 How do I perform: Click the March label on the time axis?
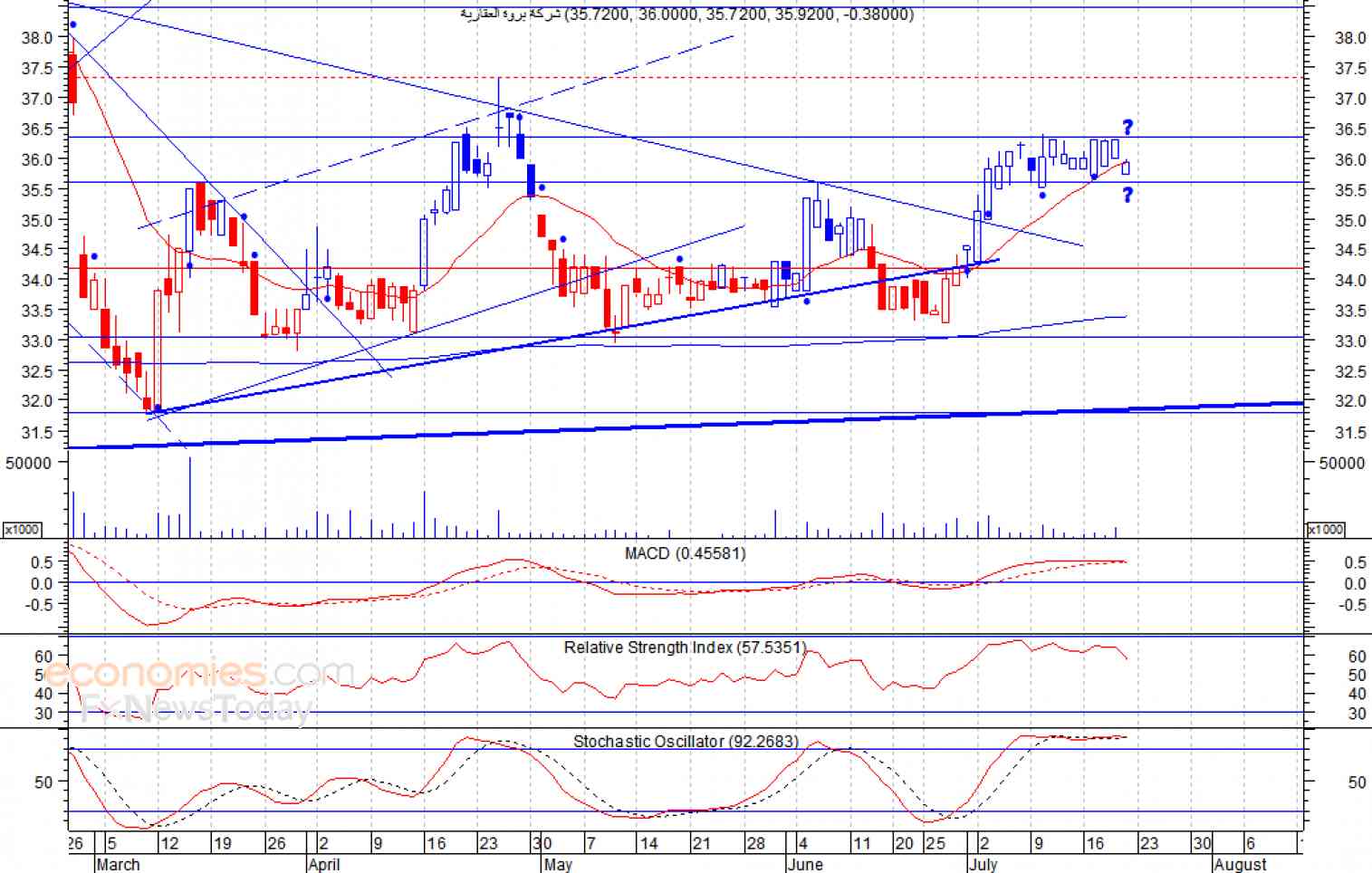click(x=118, y=864)
